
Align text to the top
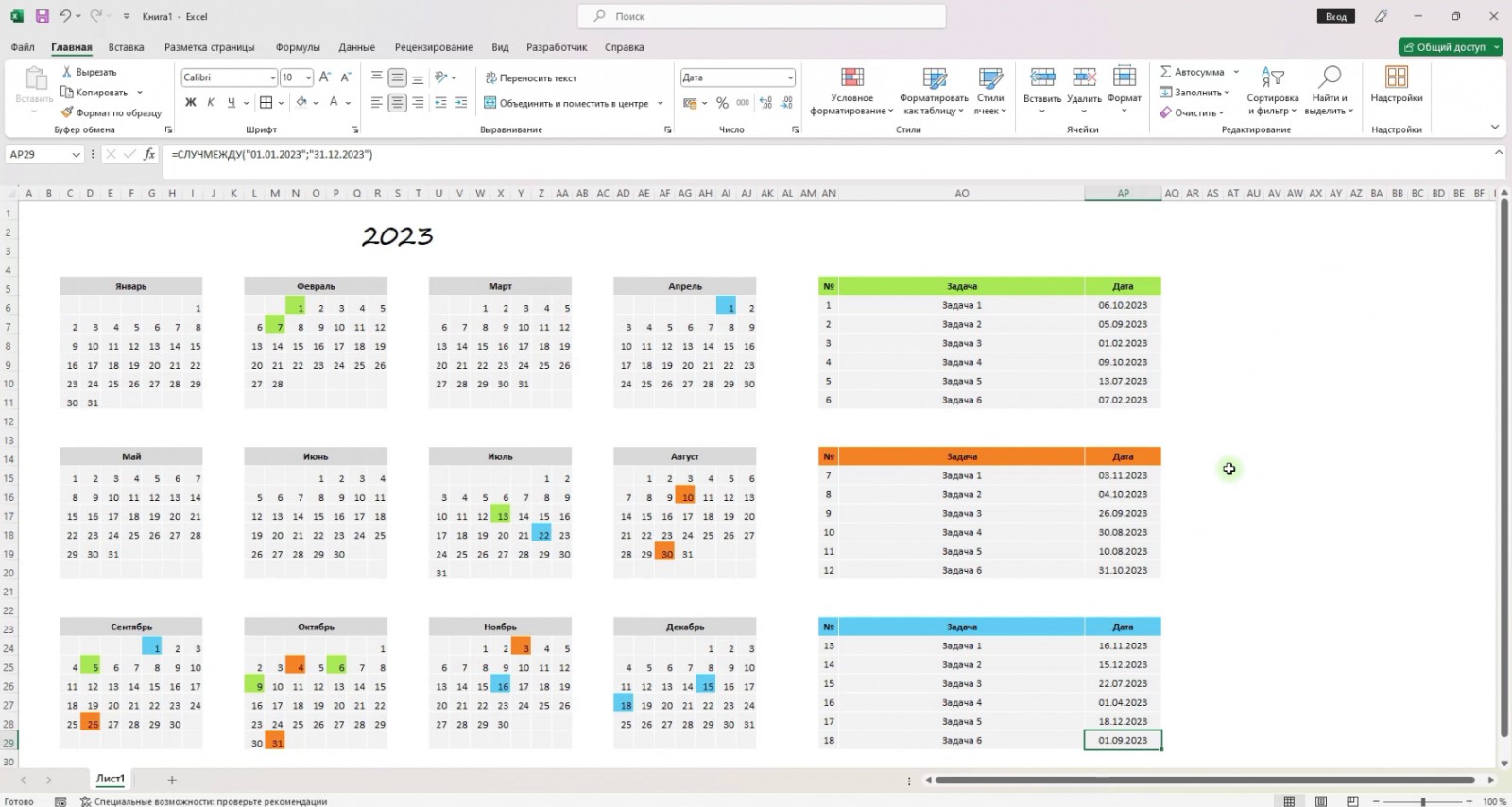[377, 77]
